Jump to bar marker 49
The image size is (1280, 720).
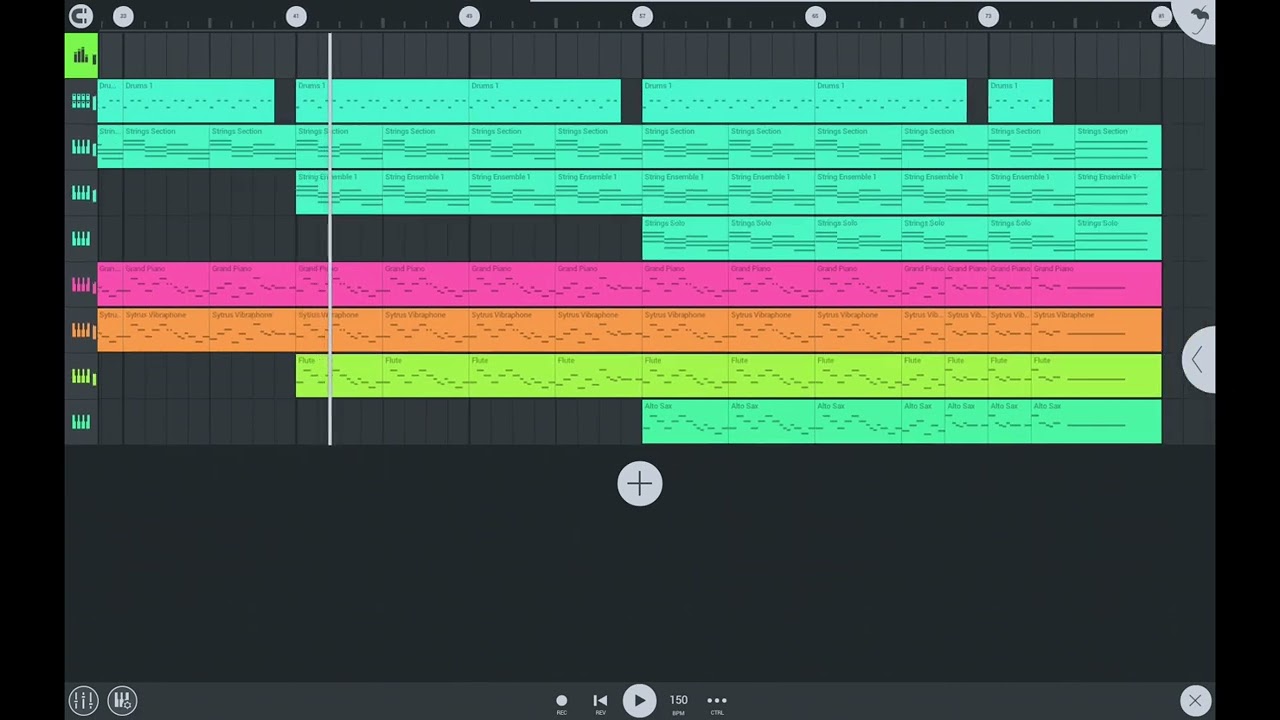[469, 16]
